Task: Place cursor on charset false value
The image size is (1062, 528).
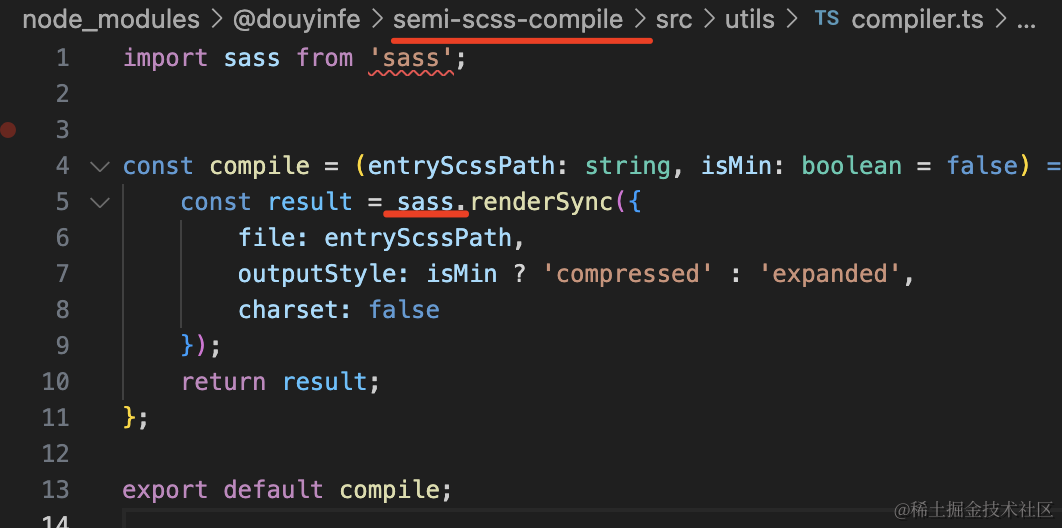Action: (x=404, y=309)
